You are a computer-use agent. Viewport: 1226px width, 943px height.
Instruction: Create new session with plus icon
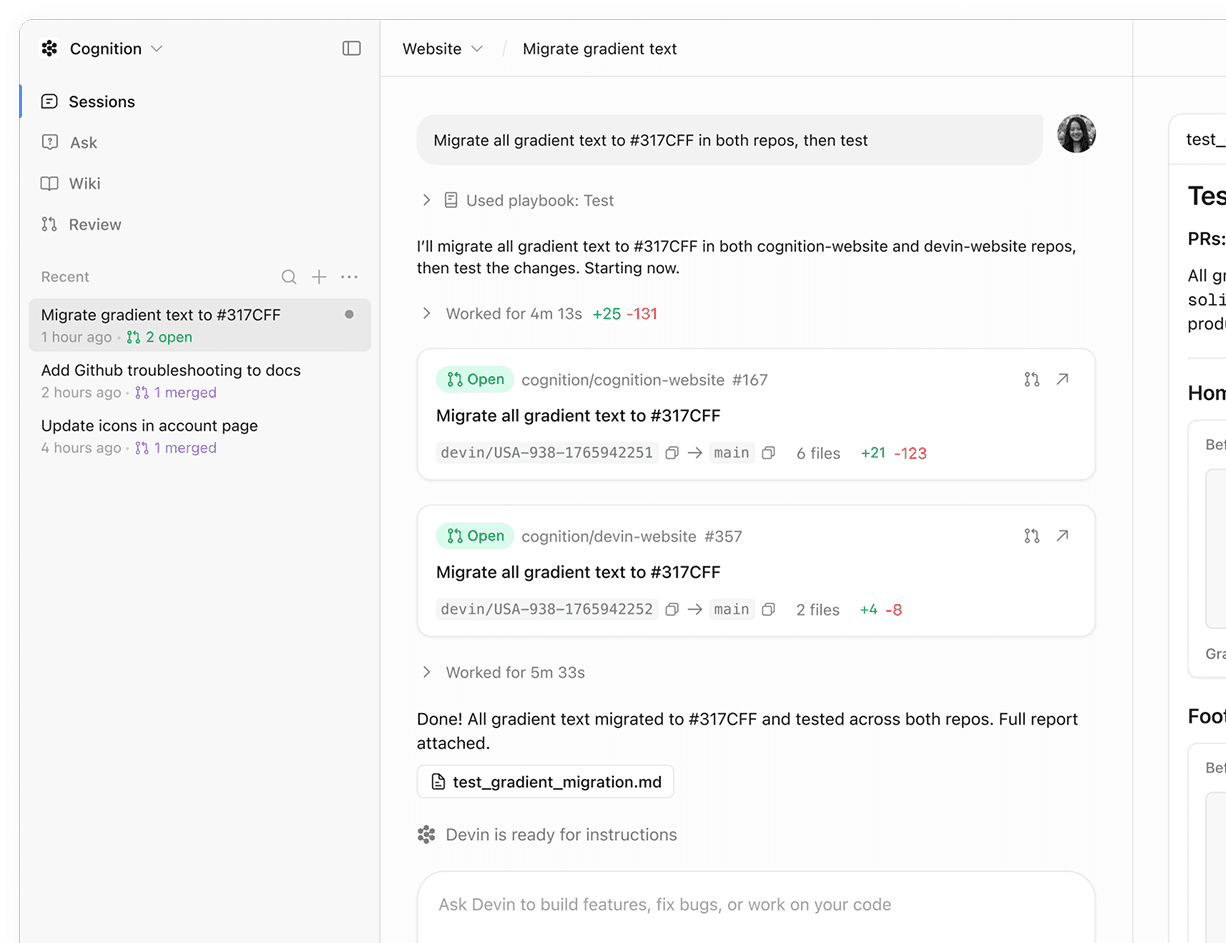pos(319,277)
